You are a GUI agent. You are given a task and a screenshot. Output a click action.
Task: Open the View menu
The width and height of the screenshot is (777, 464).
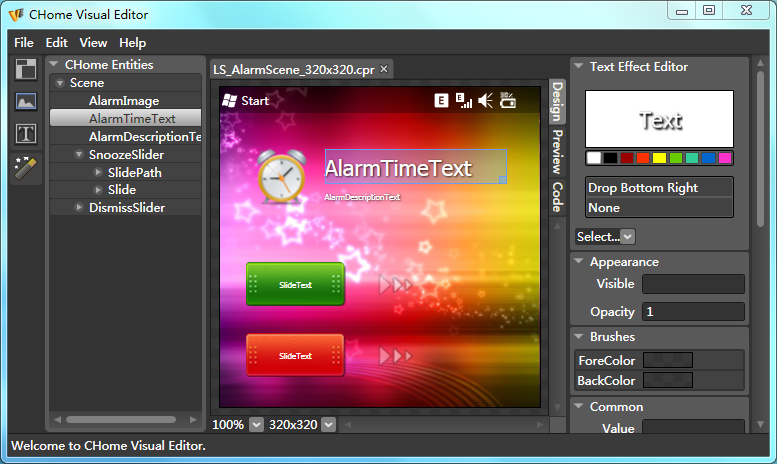click(x=93, y=43)
